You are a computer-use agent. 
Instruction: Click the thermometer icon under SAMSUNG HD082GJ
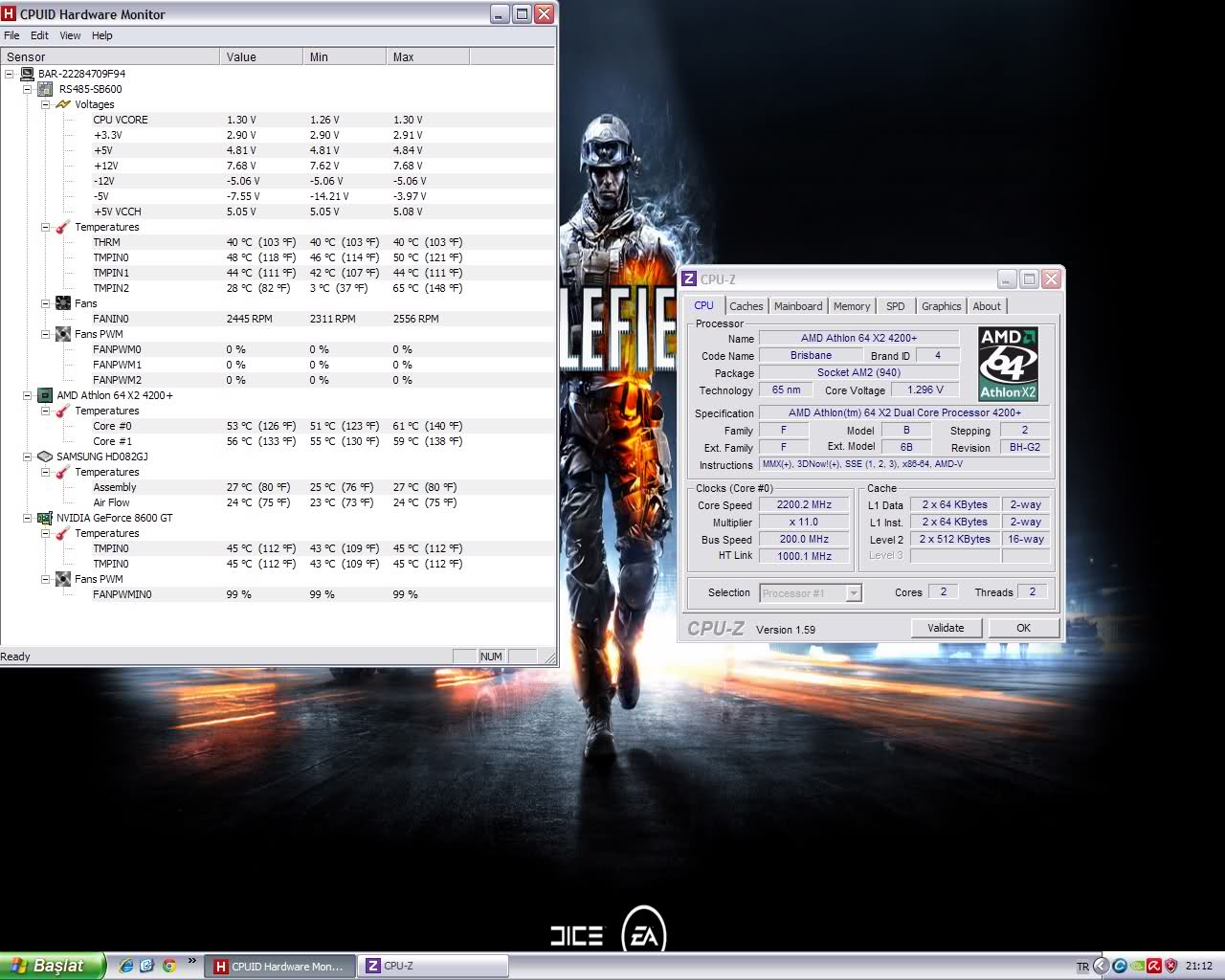tap(63, 472)
